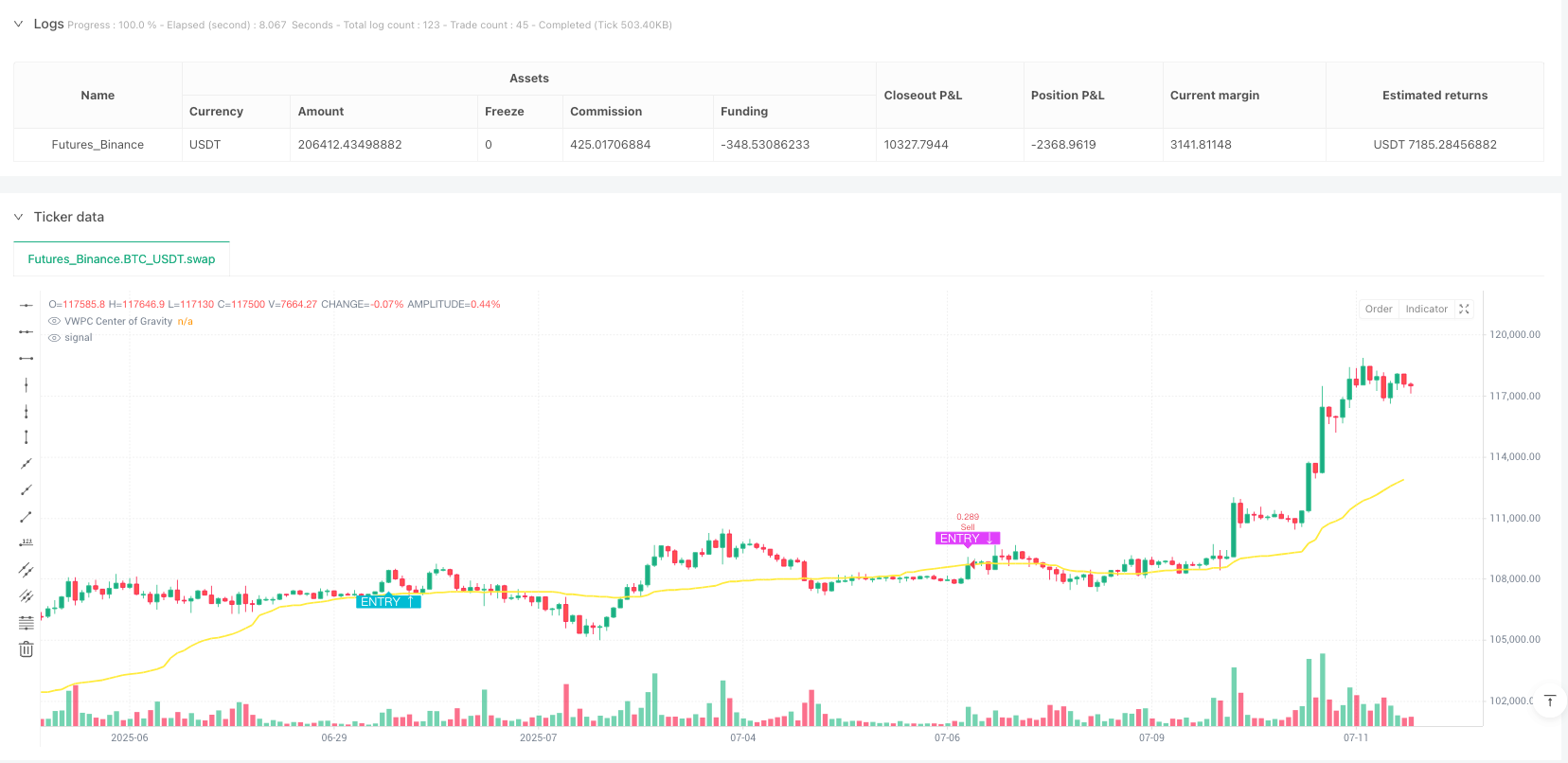
Task: Select the diagonal segment drawing tool
Action: pyautogui.click(x=27, y=516)
